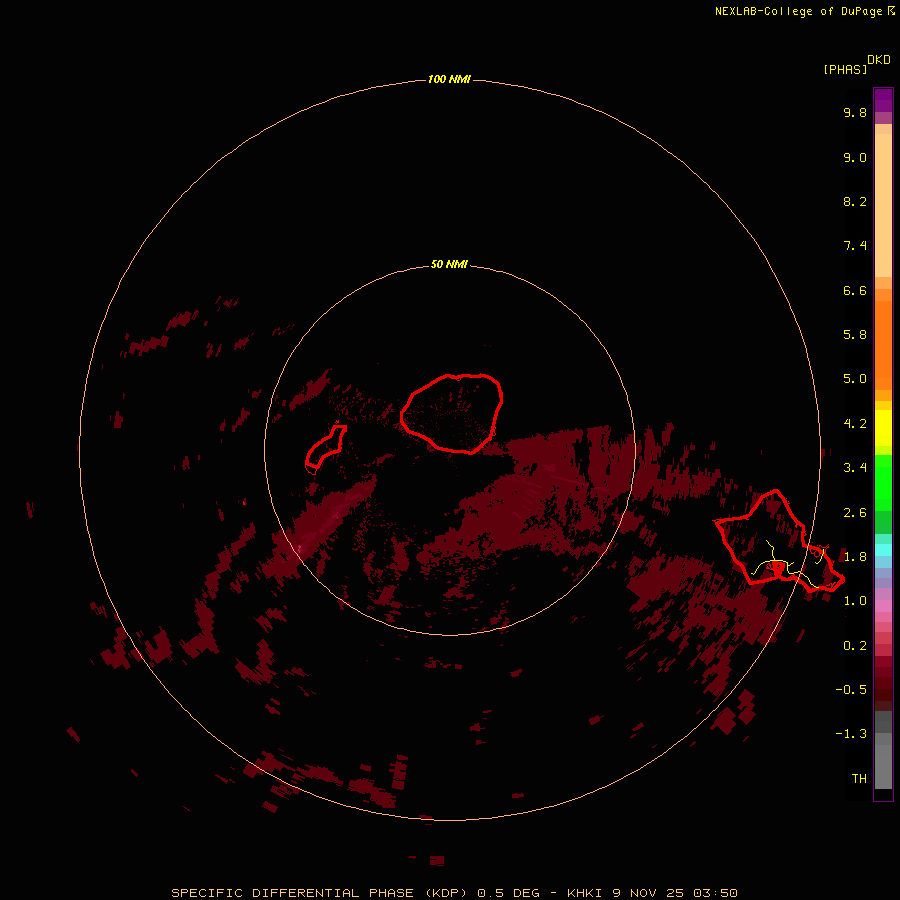Click the 1.0 value on the color scale

coord(855,600)
